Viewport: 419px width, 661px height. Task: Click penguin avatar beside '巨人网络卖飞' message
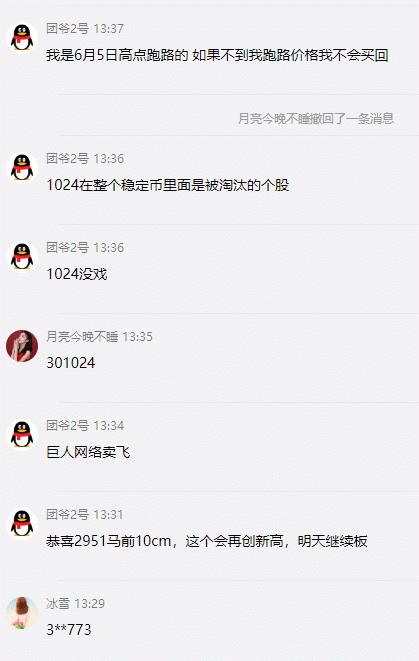coord(22,435)
